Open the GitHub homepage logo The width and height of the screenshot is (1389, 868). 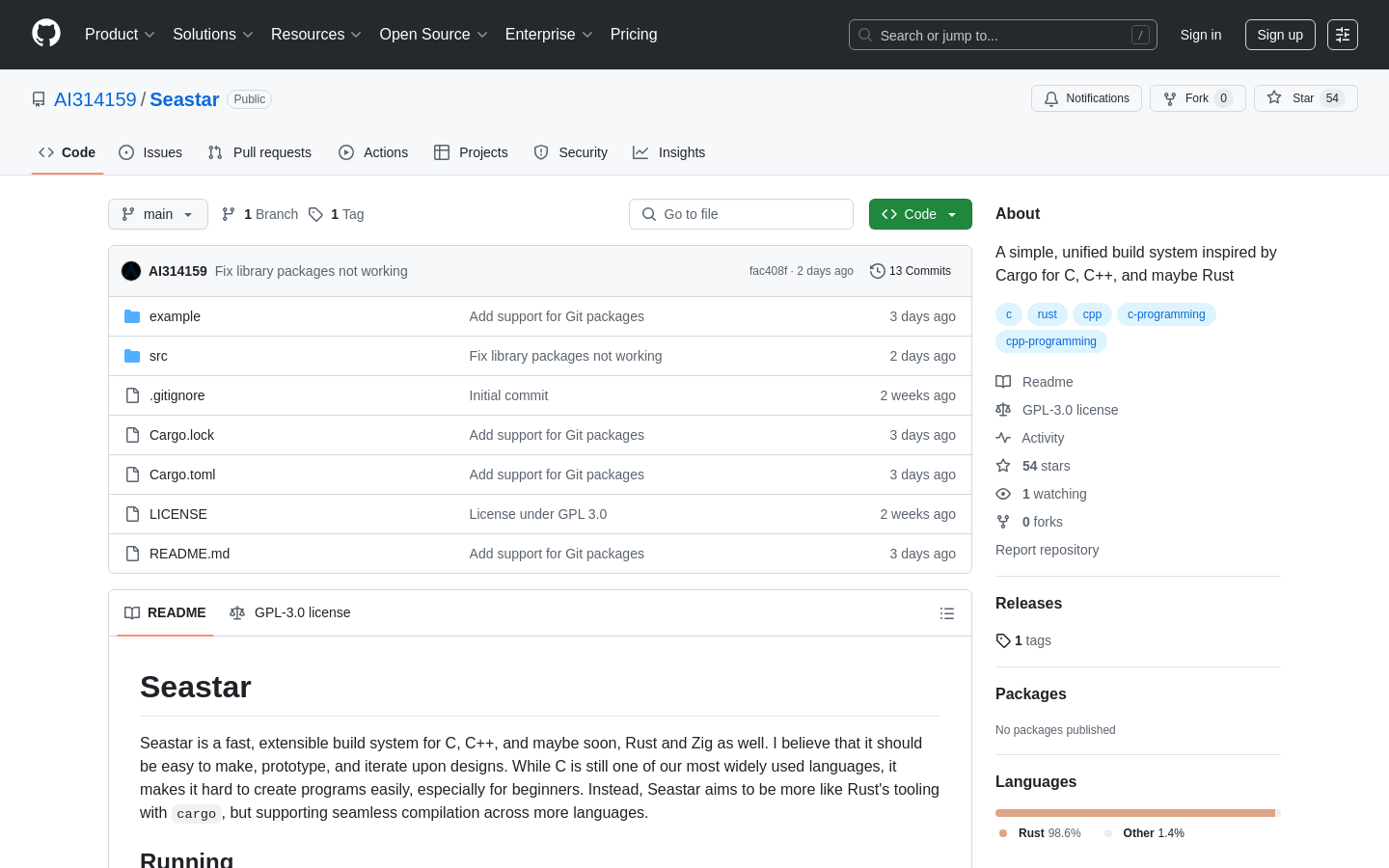click(x=46, y=34)
